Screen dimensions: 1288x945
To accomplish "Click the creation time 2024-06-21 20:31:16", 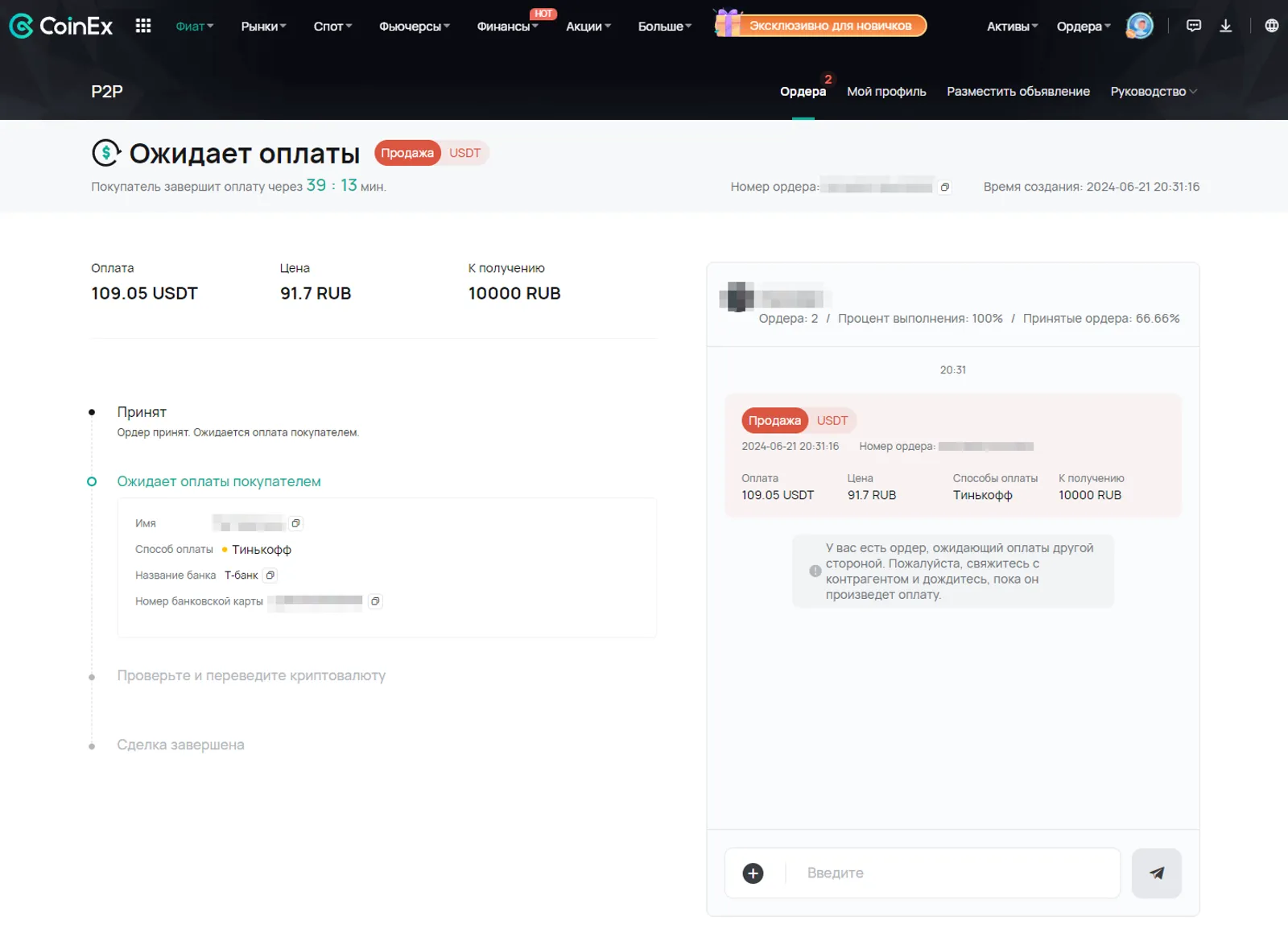I will pos(1143,187).
